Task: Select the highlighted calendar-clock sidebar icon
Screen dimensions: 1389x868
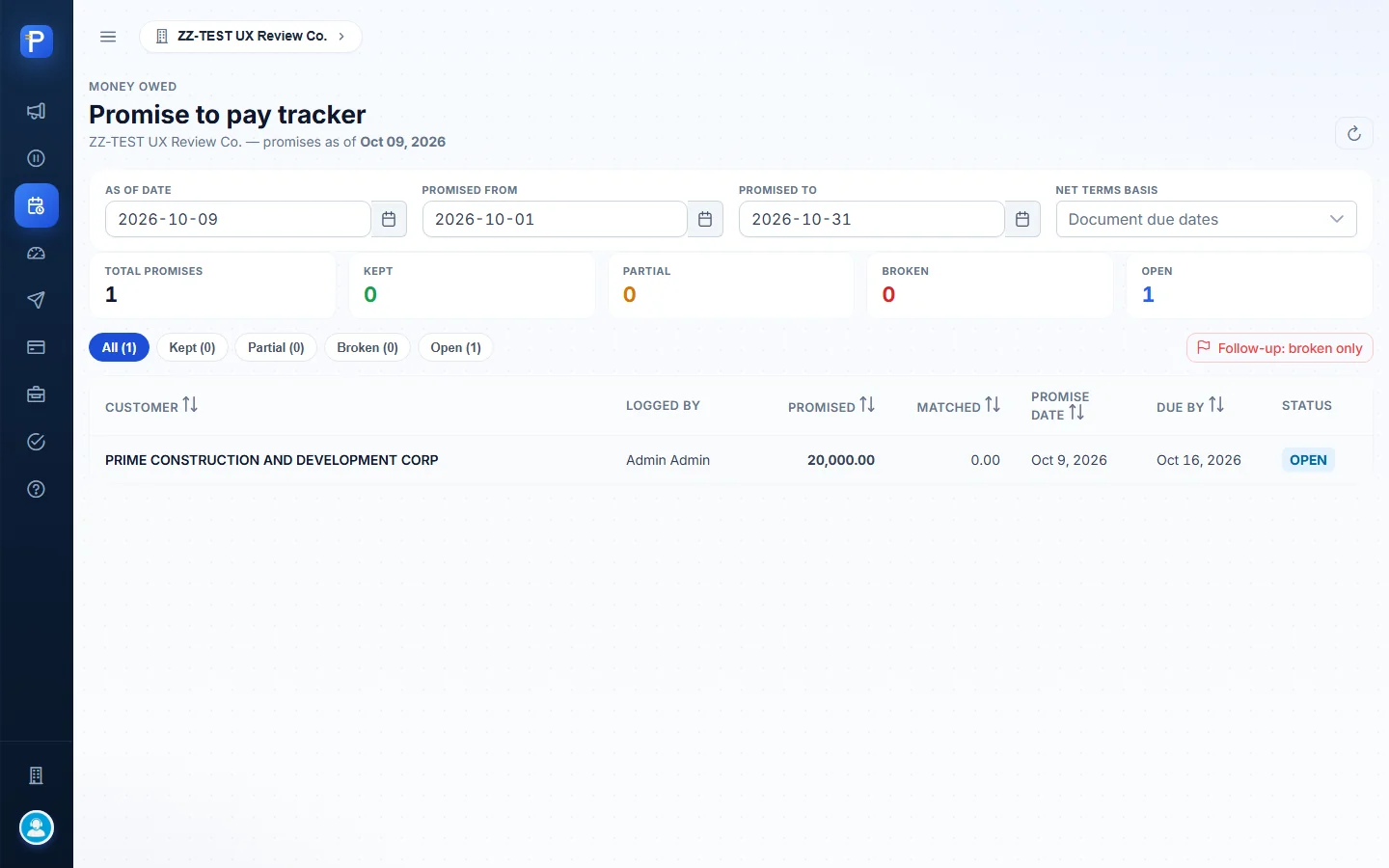Action: point(37,205)
